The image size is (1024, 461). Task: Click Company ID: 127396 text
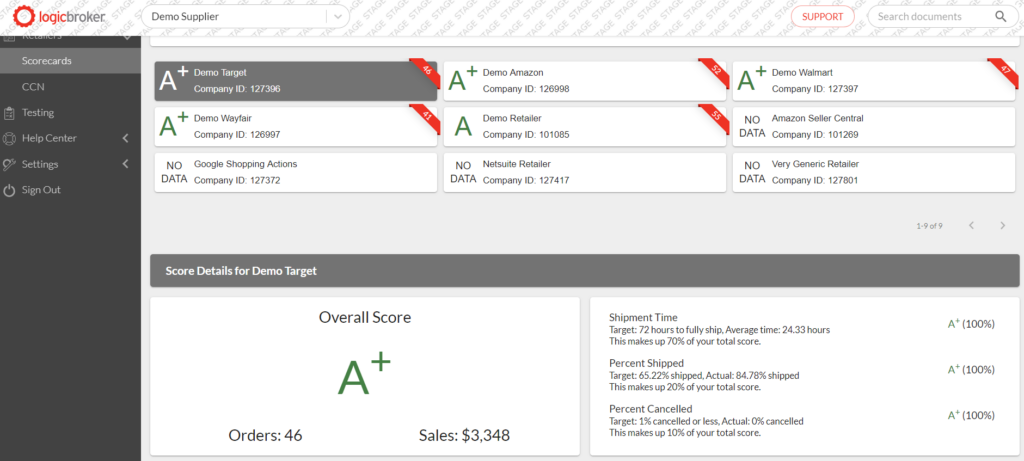[x=237, y=89]
